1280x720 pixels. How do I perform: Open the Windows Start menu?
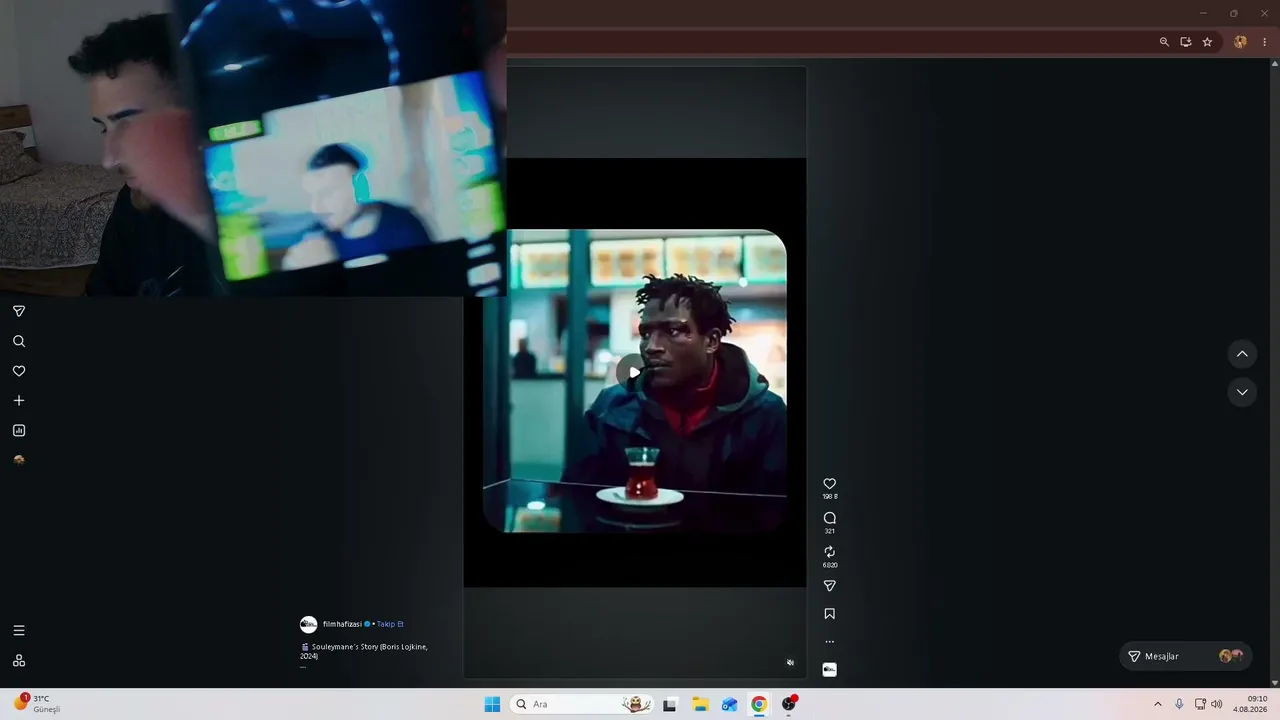coord(492,704)
